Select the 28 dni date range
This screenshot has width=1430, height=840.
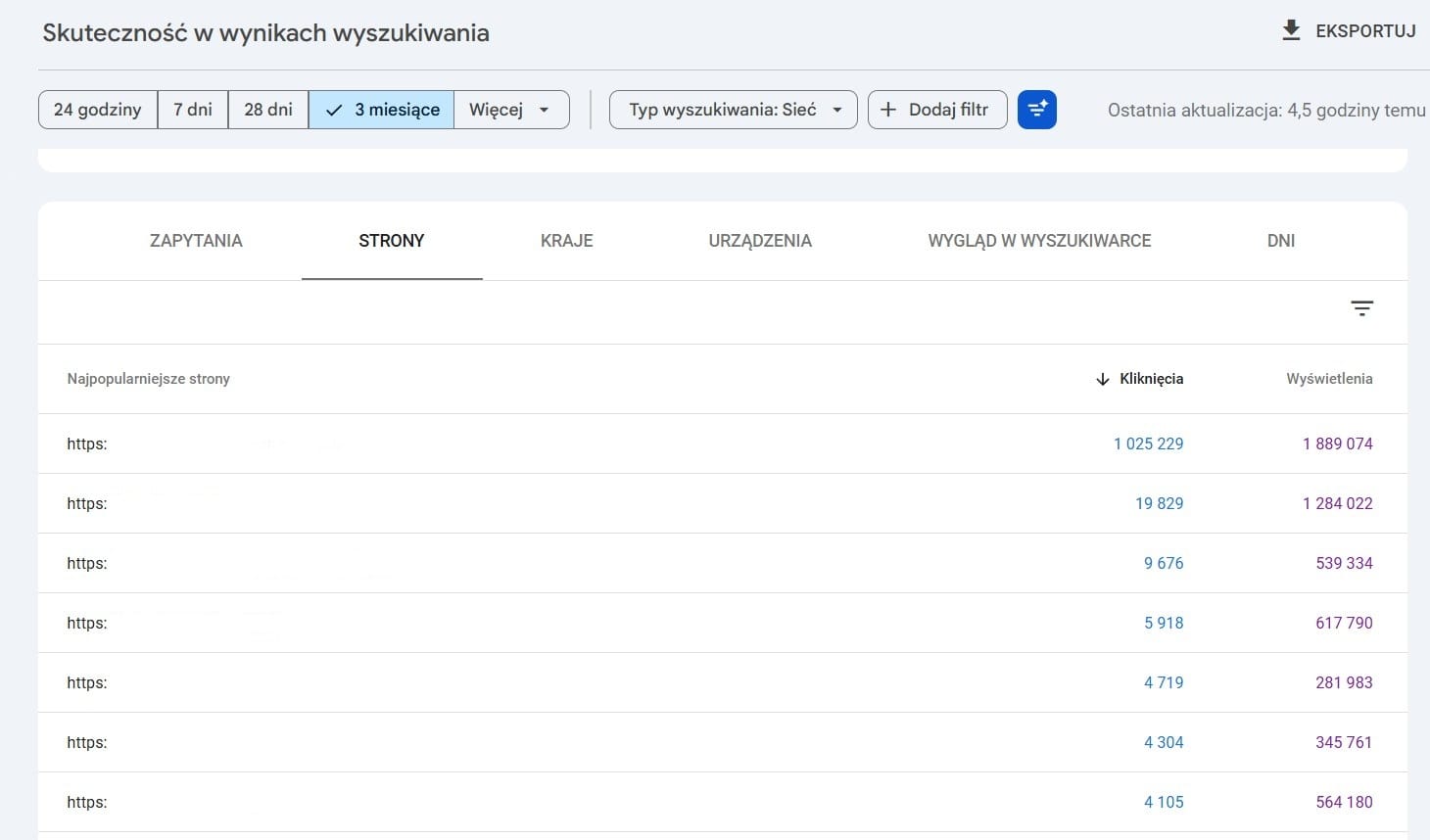pos(268,110)
